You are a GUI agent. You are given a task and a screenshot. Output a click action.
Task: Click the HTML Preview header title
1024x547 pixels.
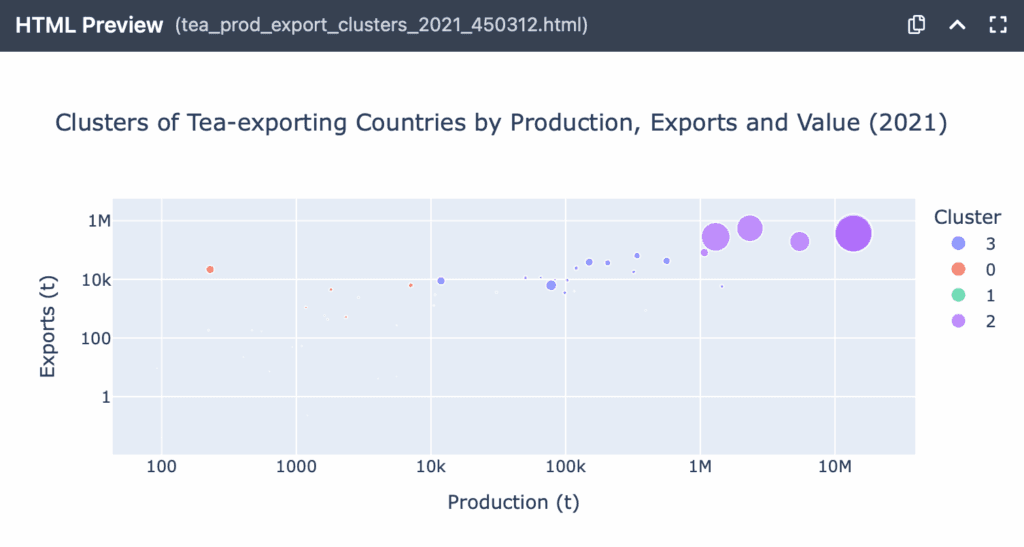pyautogui.click(x=89, y=26)
